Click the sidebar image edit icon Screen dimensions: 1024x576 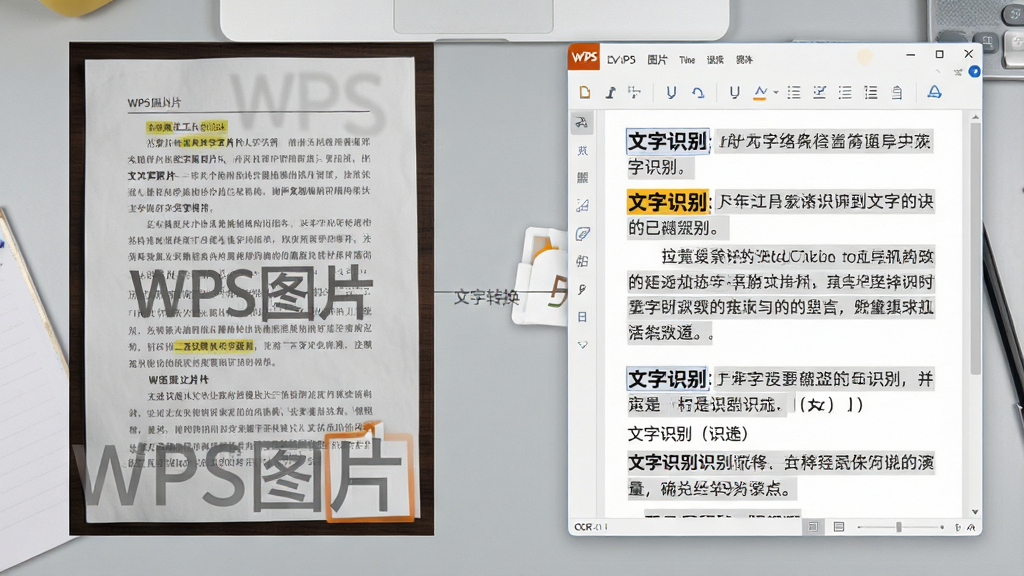click(x=583, y=206)
